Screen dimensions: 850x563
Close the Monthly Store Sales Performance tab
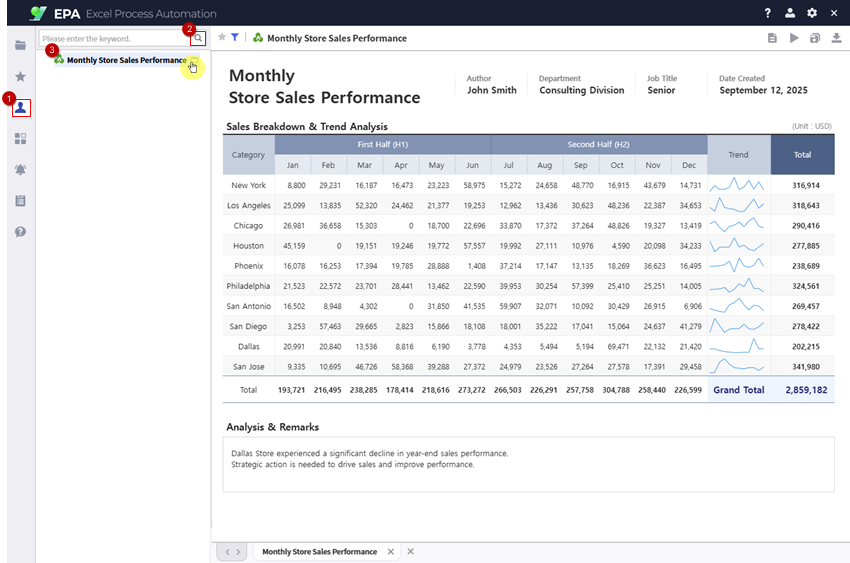pyautogui.click(x=391, y=552)
